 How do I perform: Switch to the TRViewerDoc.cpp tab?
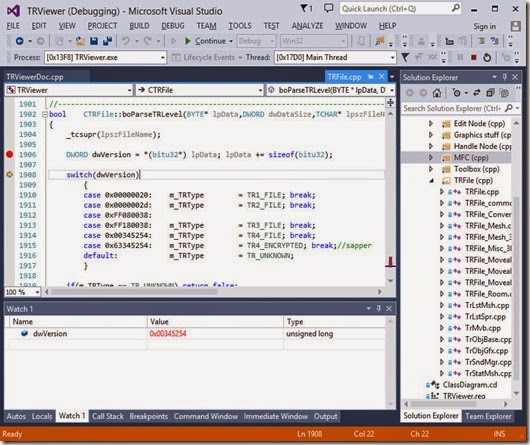35,77
